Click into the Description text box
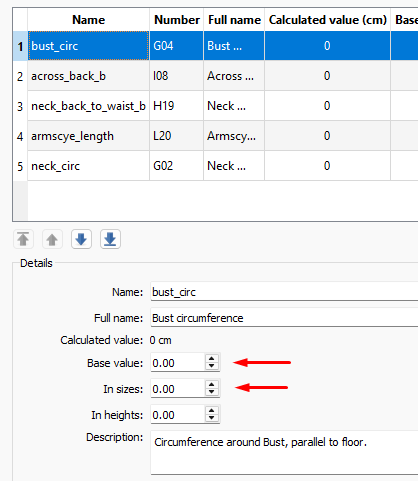Viewport: 418px width, 481px height. pyautogui.click(x=284, y=452)
